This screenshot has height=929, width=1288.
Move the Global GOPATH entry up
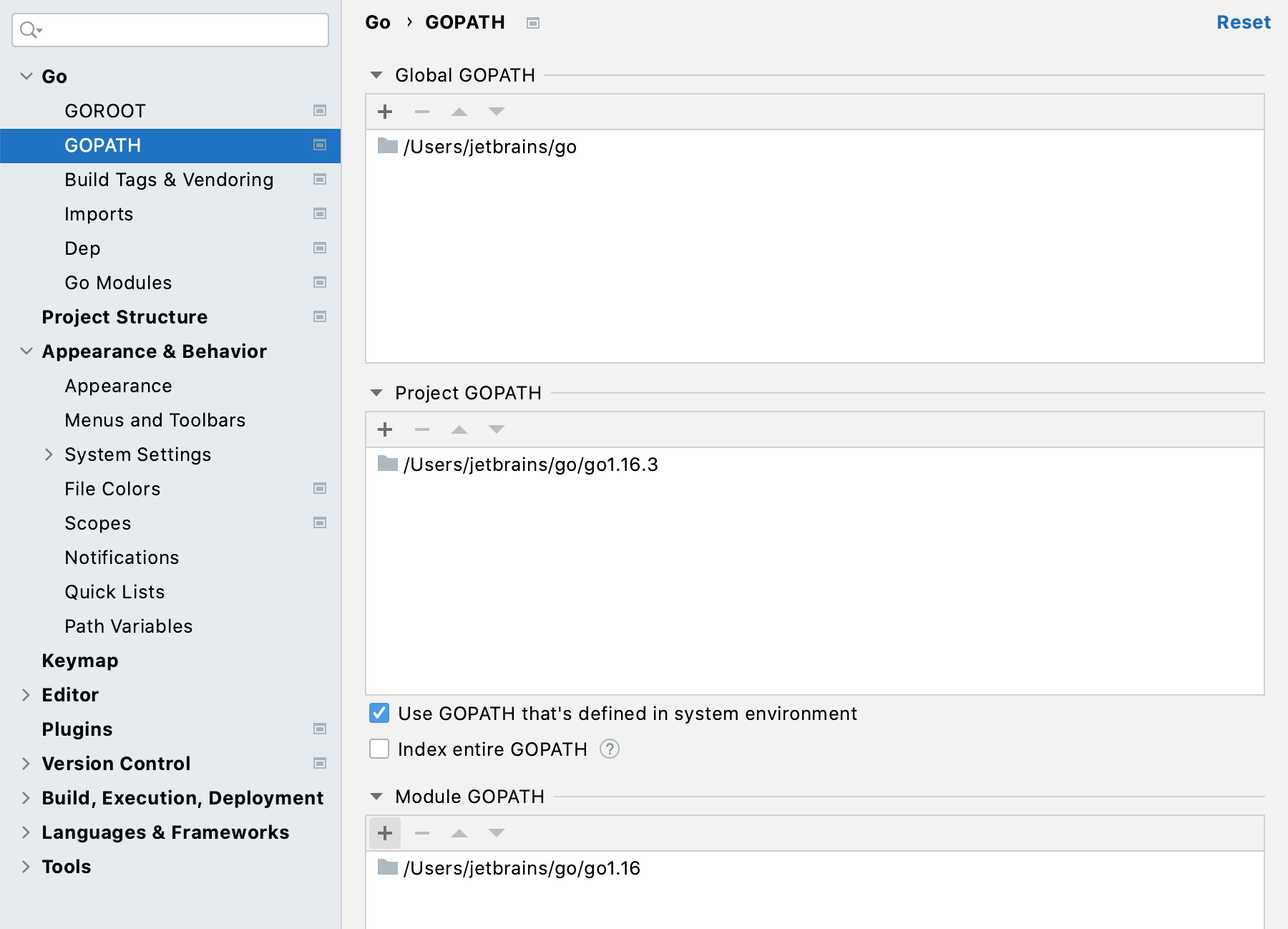click(459, 112)
